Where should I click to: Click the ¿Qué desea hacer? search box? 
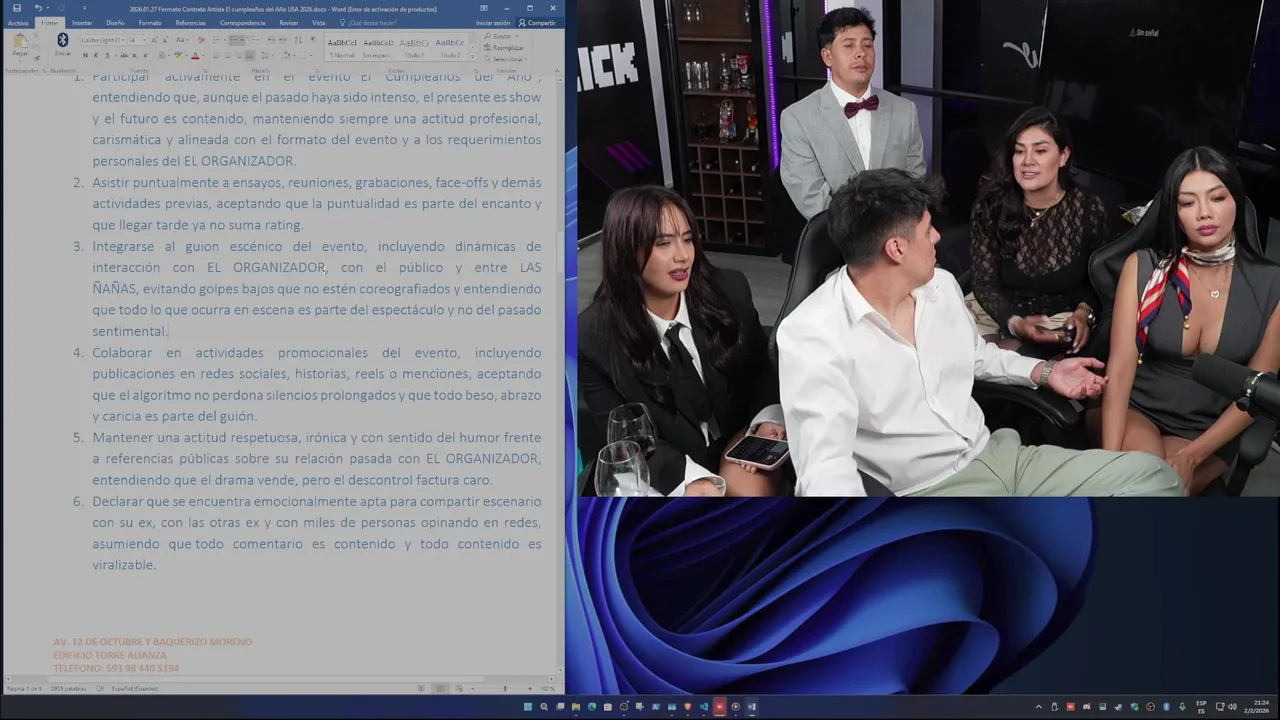[x=368, y=23]
